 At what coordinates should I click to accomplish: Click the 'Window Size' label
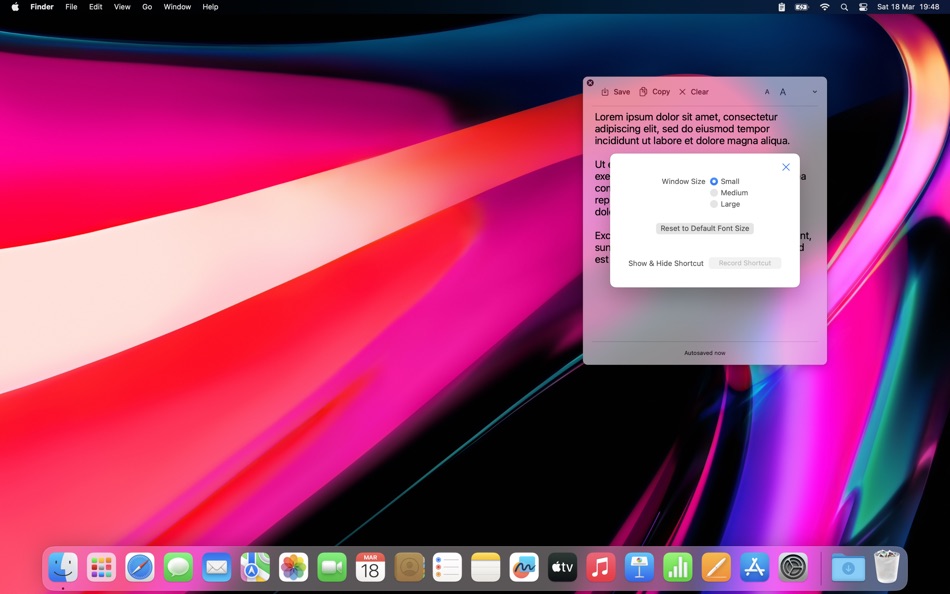683,181
